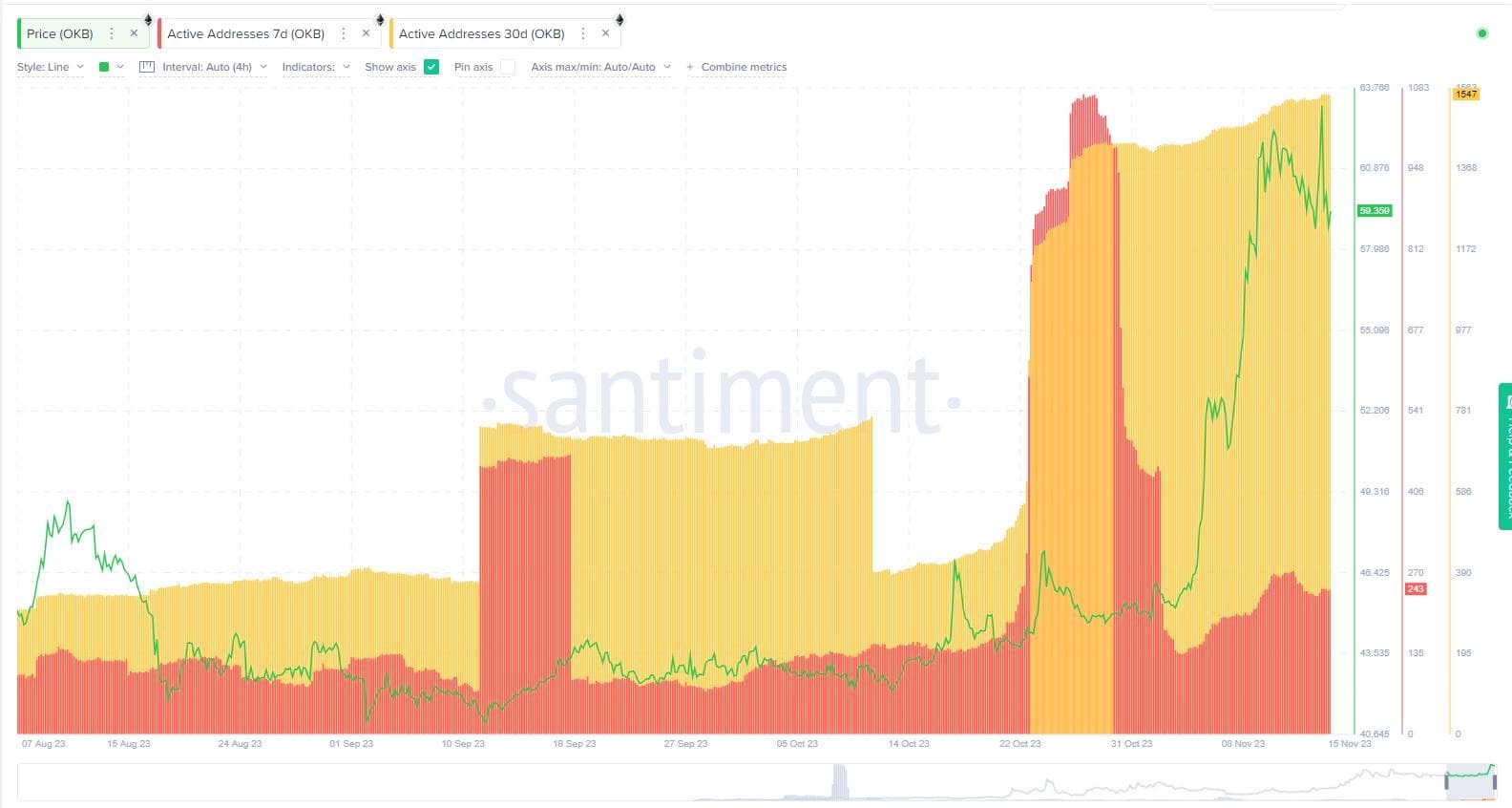The width and height of the screenshot is (1512, 808).
Task: Open options for Active Addresses 7d metric
Action: click(x=344, y=33)
